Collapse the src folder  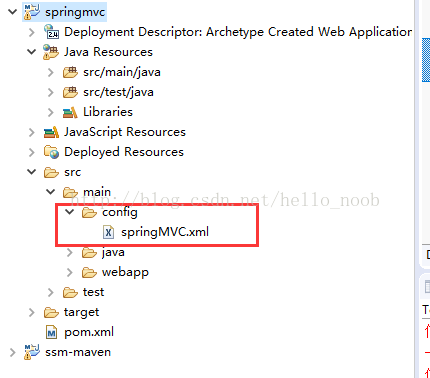pyautogui.click(x=32, y=172)
